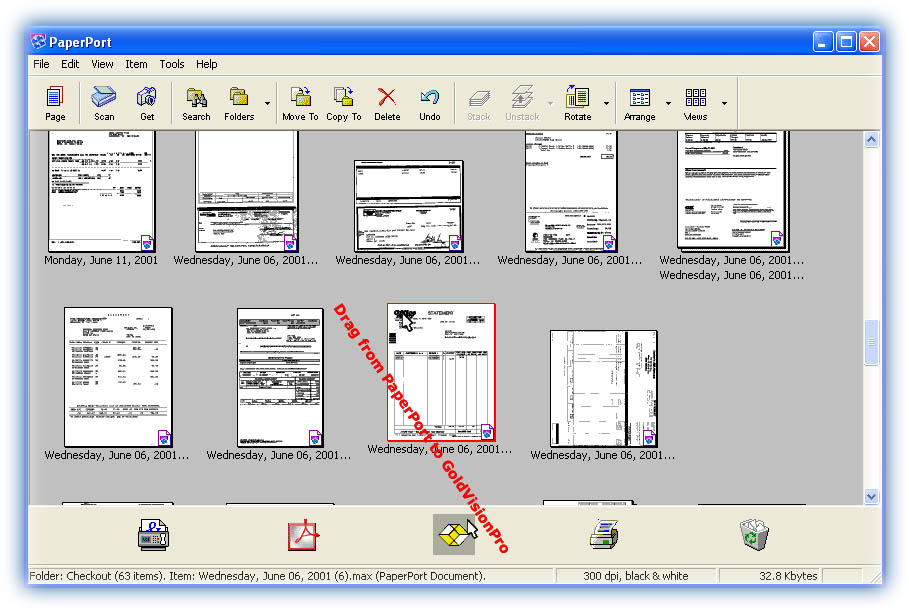Image resolution: width=909 pixels, height=611 pixels.
Task: Select the Monday, June 11, 2001 document thumbnail
Action: pyautogui.click(x=101, y=191)
